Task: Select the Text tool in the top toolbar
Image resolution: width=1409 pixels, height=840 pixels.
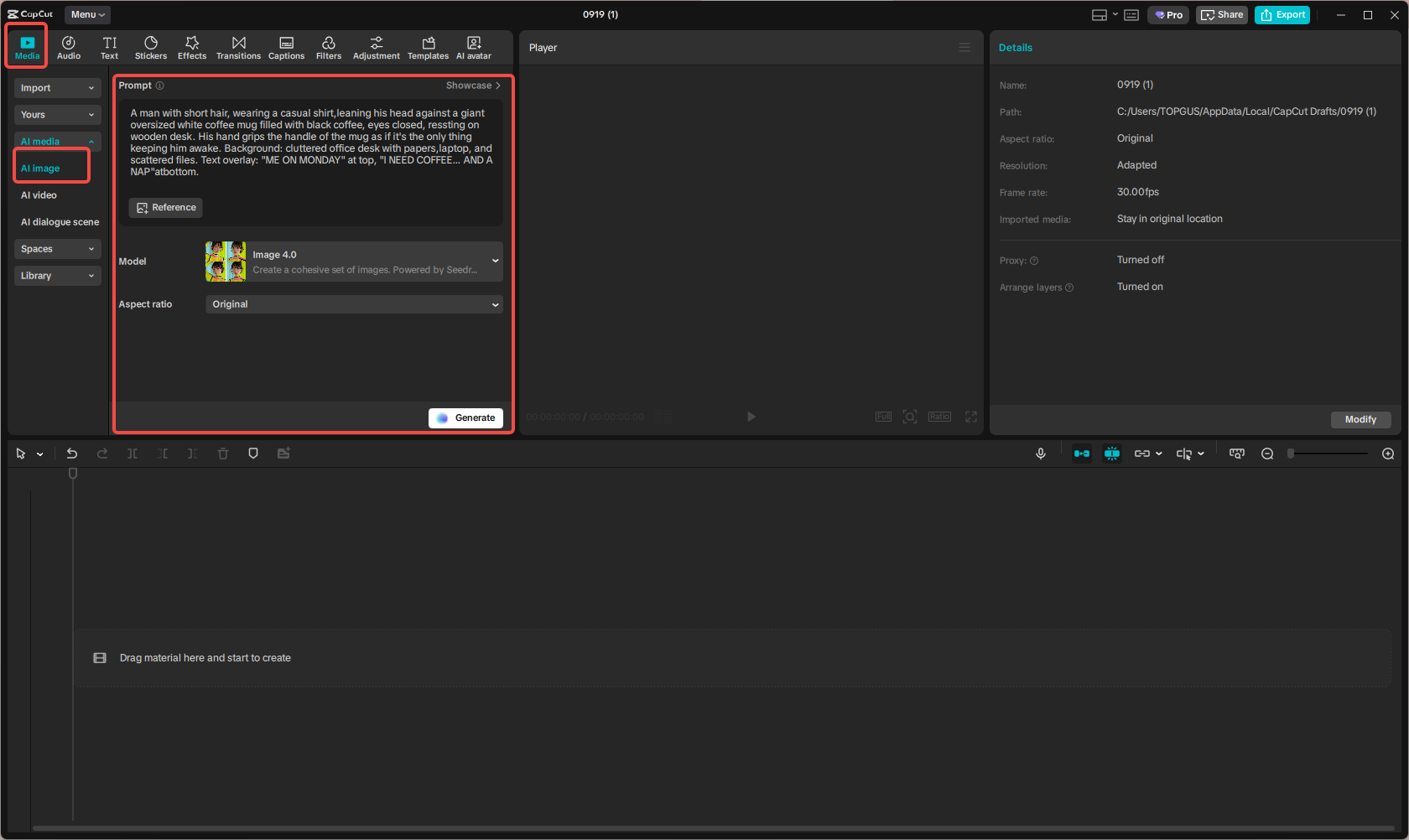Action: (109, 46)
